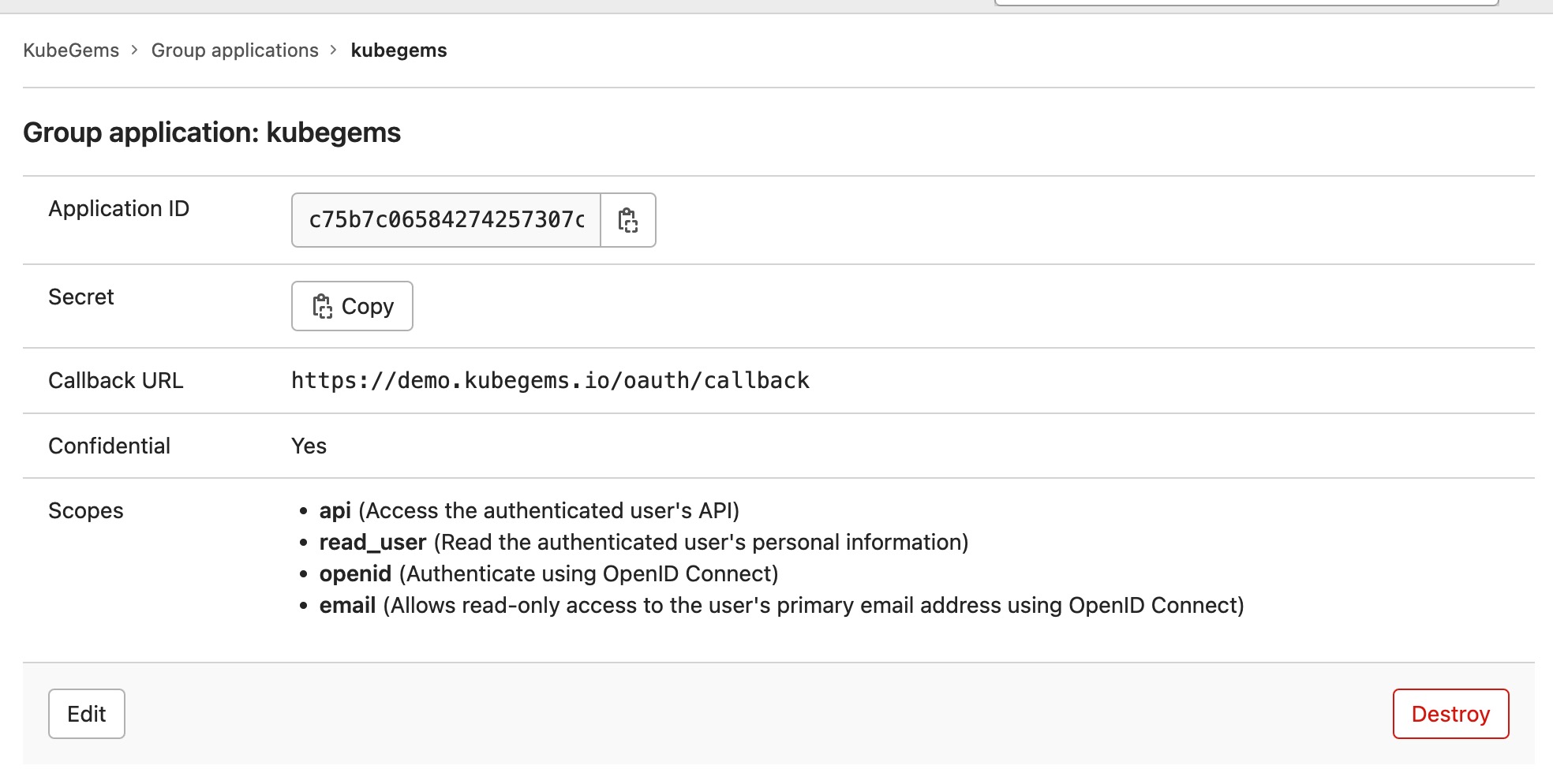Open the Edit application button
The height and width of the screenshot is (784, 1553).
pyautogui.click(x=87, y=714)
